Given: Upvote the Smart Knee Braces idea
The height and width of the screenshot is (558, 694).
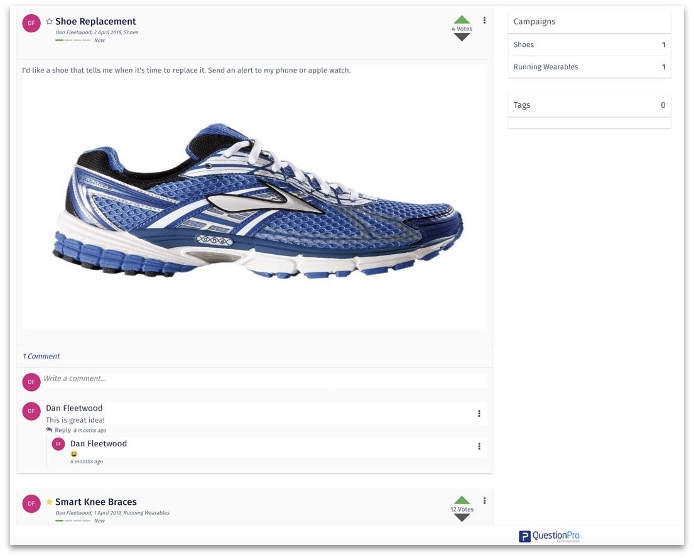Looking at the screenshot, I should (x=462, y=500).
